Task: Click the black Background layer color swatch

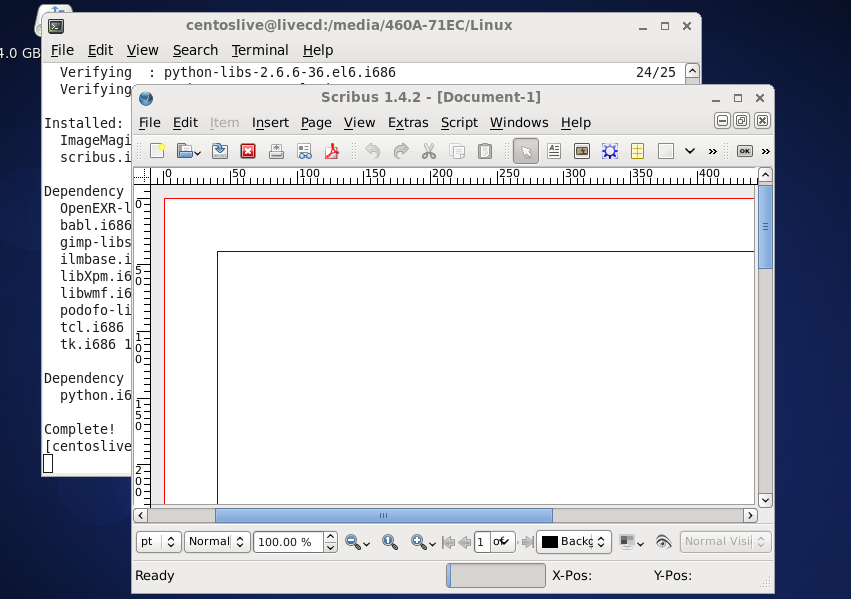Action: point(550,541)
